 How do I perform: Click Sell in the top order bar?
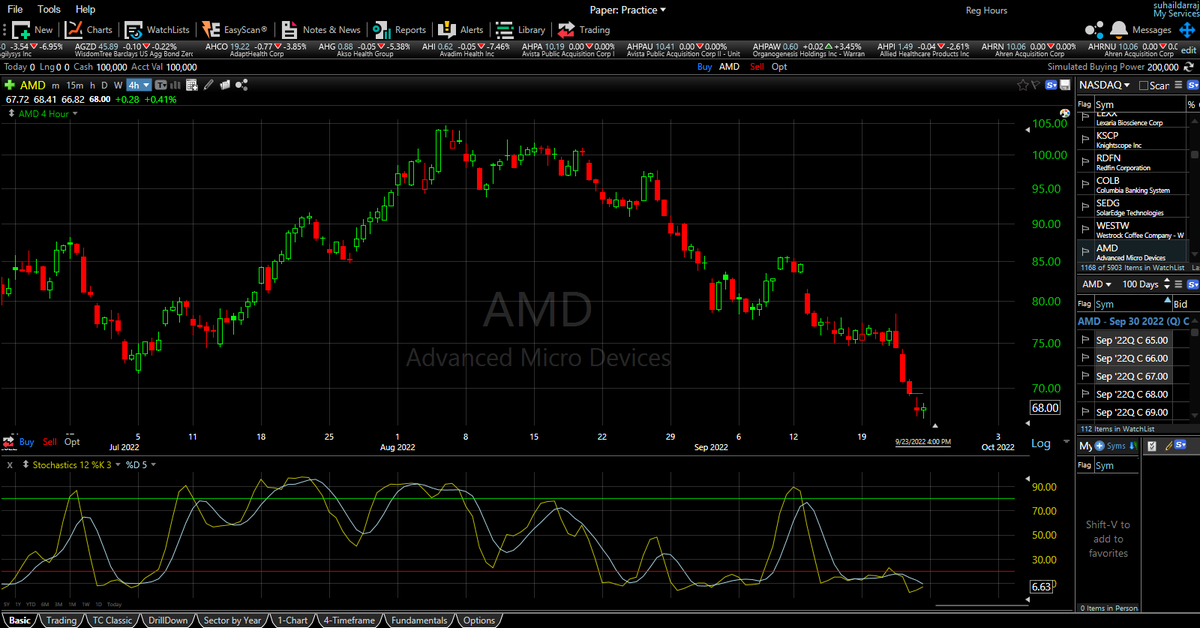pos(755,66)
